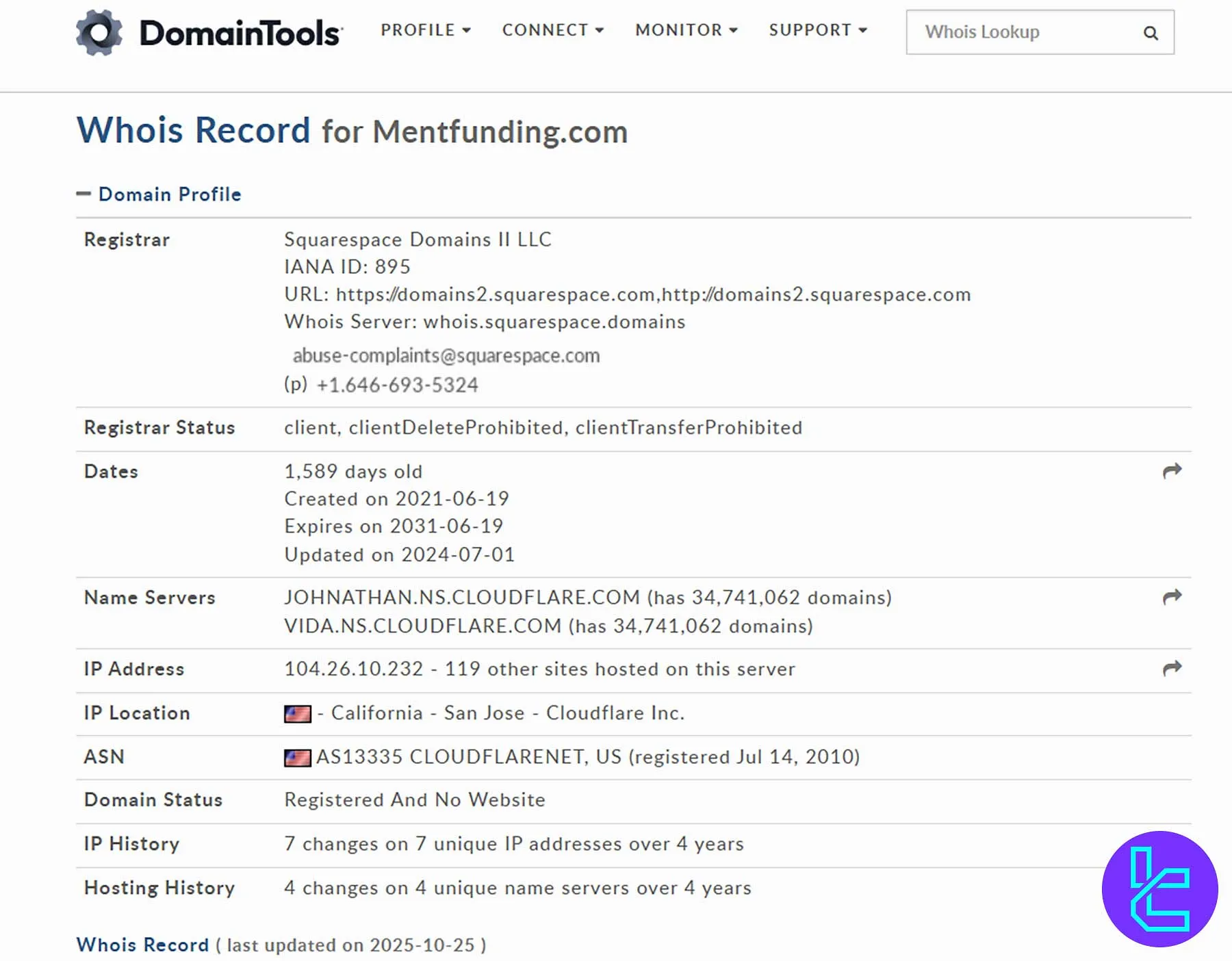Open the PROFILE dropdown
Viewport: 1232px width, 961px height.
coord(425,30)
